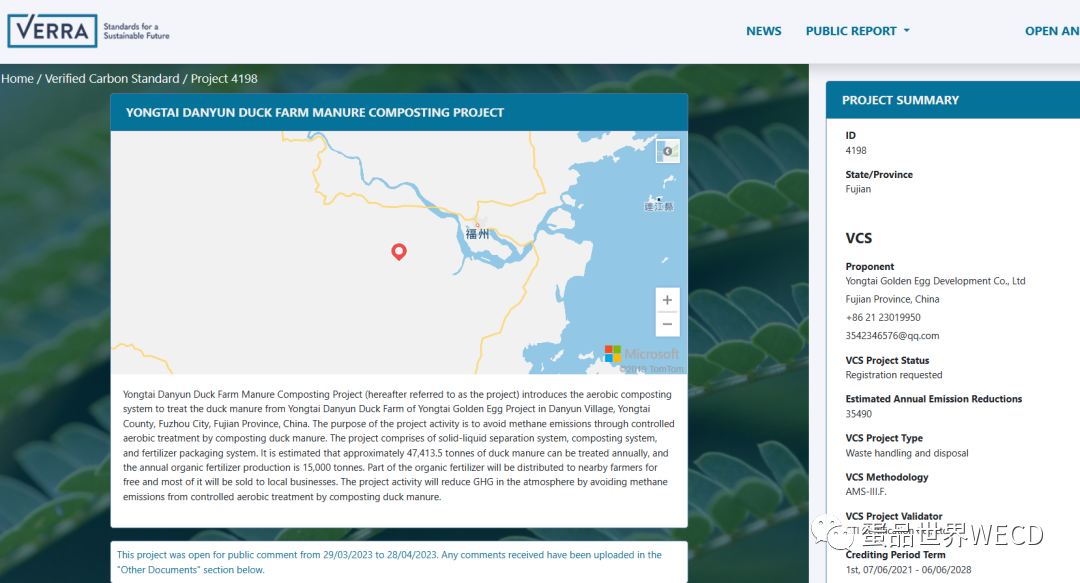The height and width of the screenshot is (583, 1080).
Task: Click the Verra logo in the header
Action: (x=89, y=31)
